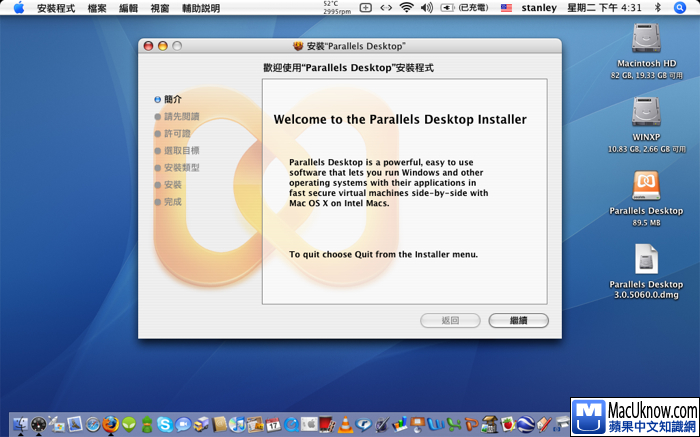The width and height of the screenshot is (700, 437).
Task: Open the 檔案 menu in menu bar
Action: (x=97, y=7)
